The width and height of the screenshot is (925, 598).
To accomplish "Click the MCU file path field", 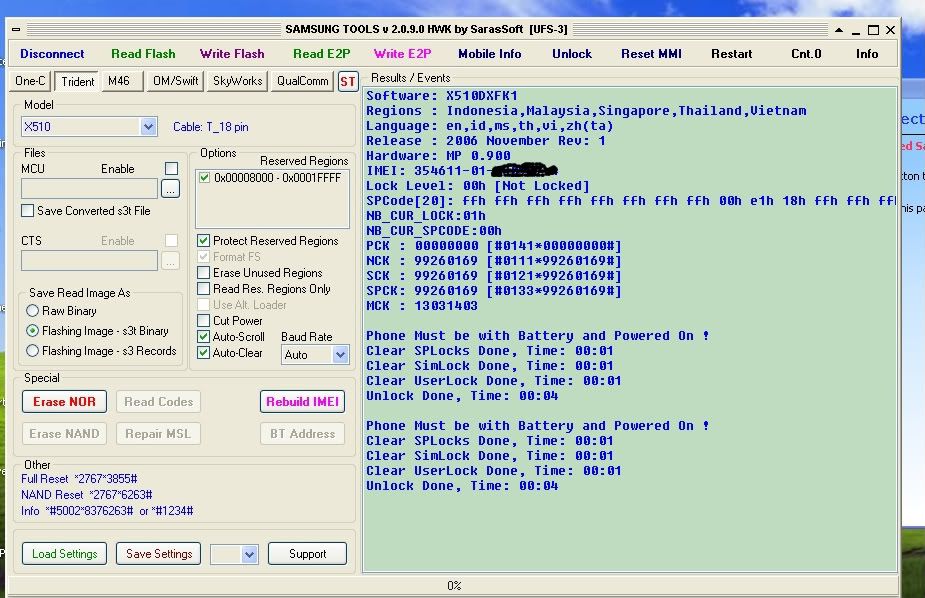I will tap(90, 189).
